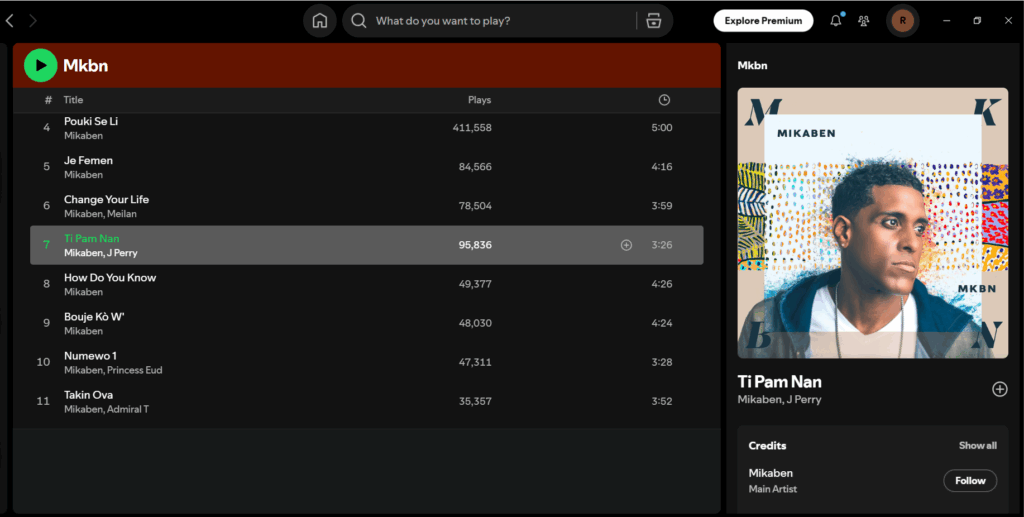Open artist 'Mikaben, Meilan' under Change Your Life
Screen dimensions: 1024x517
click(100, 214)
